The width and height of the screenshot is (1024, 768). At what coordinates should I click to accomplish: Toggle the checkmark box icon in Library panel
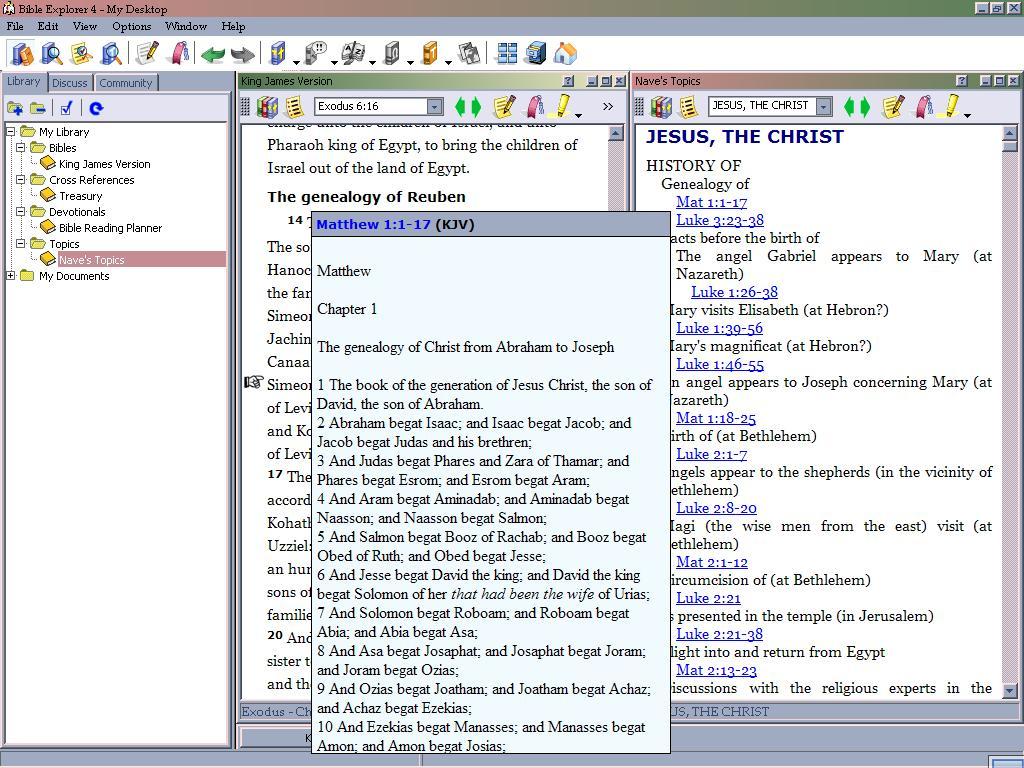66,108
